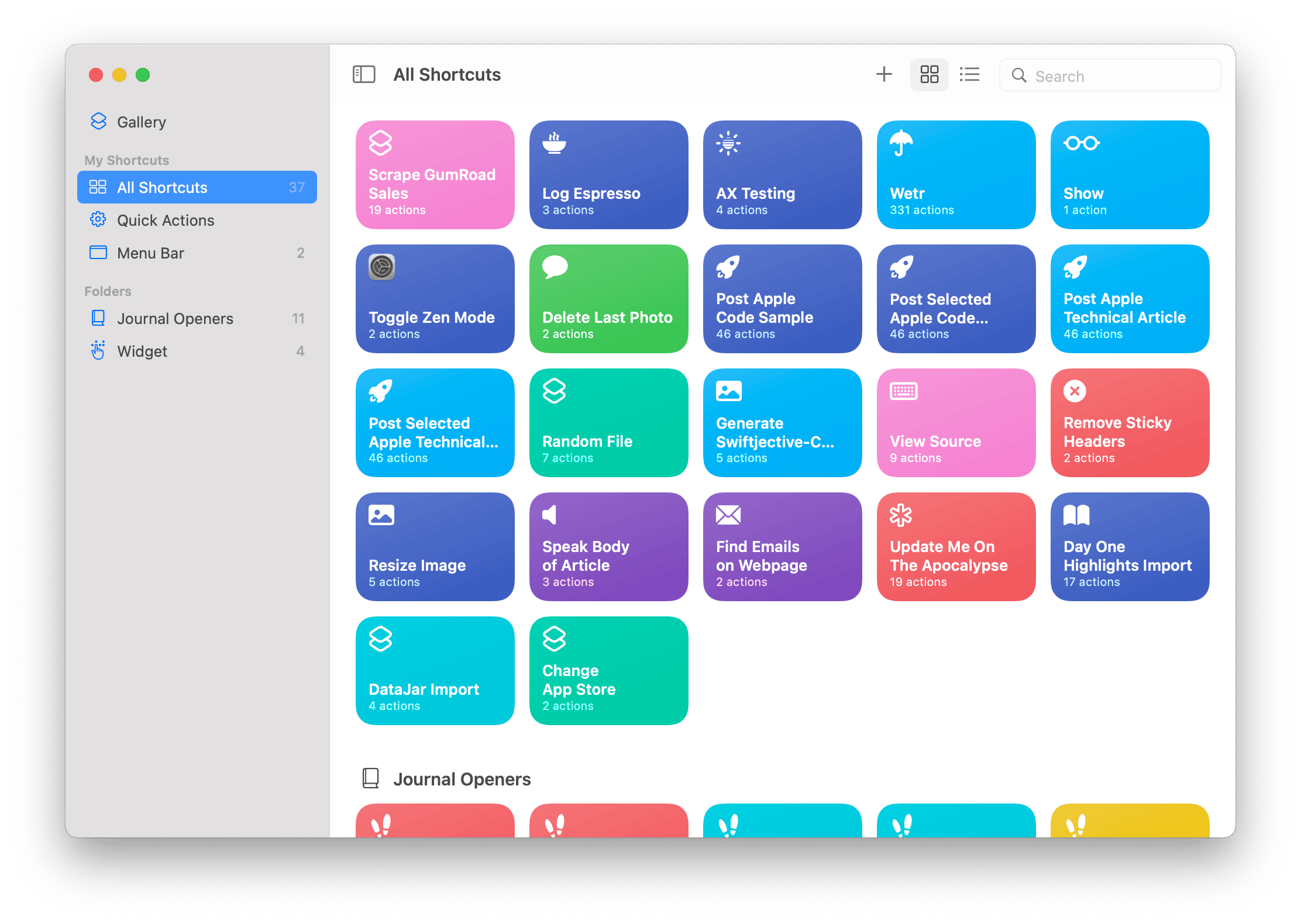This screenshot has height=924, width=1301.
Task: Select Quick Actions with the gear icon
Action: (166, 220)
